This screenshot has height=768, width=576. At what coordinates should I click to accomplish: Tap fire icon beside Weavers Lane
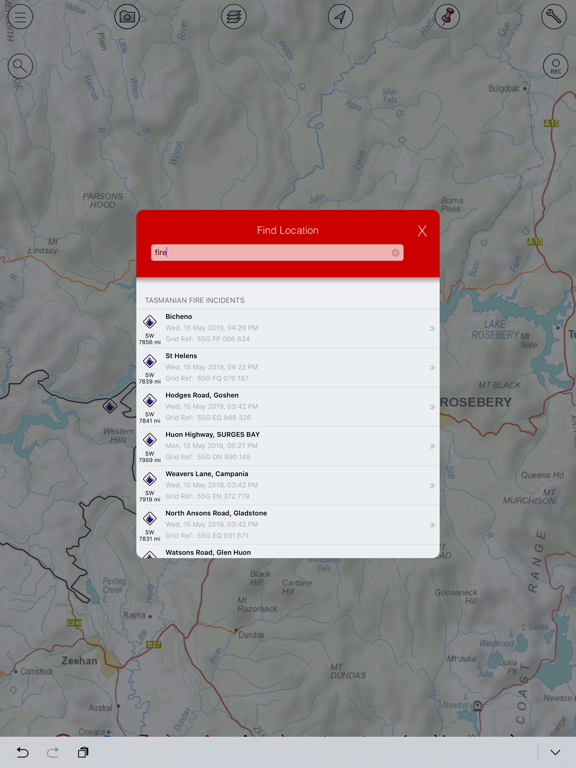tap(149, 479)
